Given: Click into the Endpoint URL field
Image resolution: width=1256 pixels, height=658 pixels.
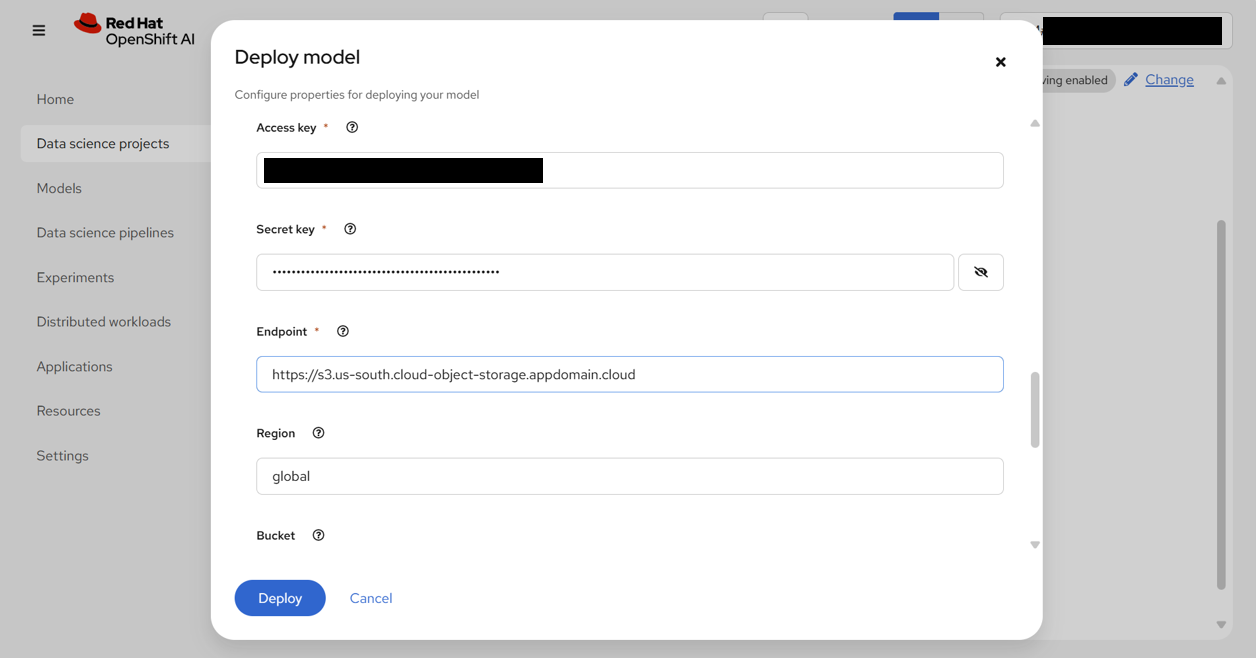Looking at the screenshot, I should (630, 374).
